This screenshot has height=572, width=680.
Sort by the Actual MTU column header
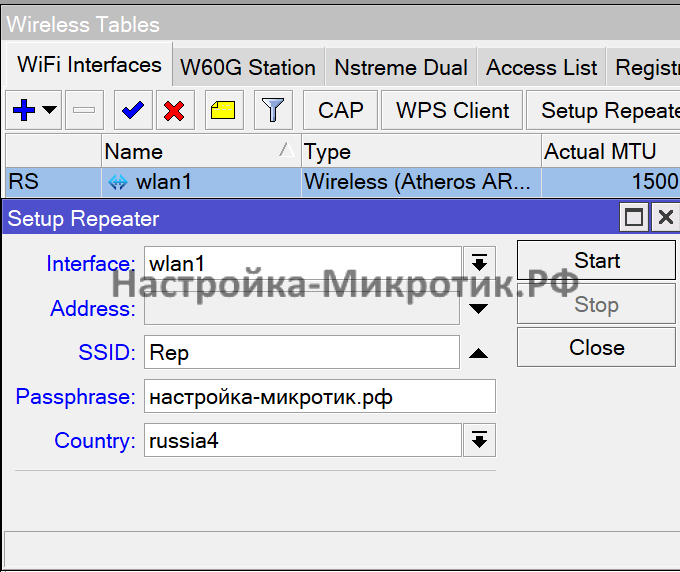coord(611,151)
